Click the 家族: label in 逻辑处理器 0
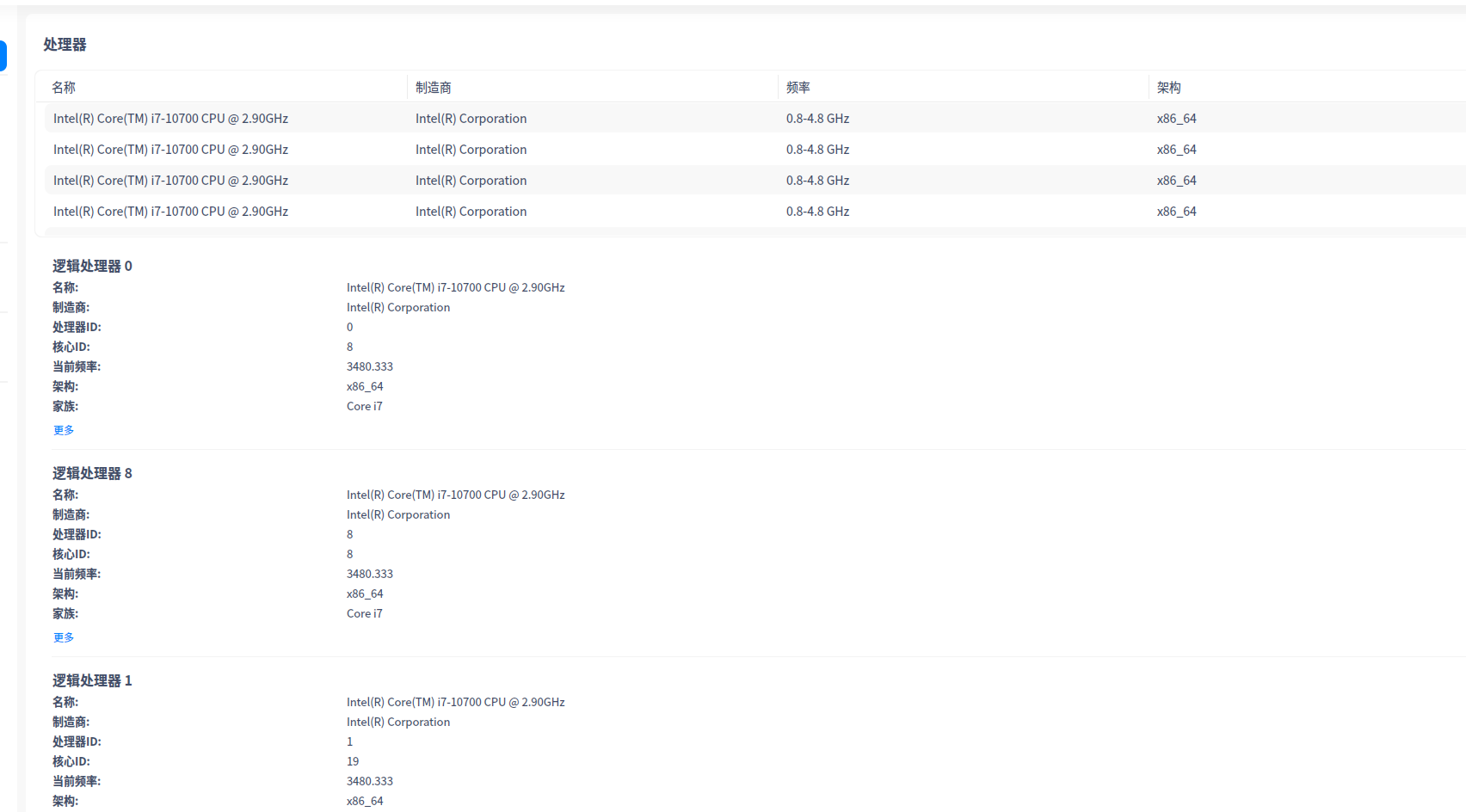This screenshot has height=812, width=1466. (x=65, y=406)
